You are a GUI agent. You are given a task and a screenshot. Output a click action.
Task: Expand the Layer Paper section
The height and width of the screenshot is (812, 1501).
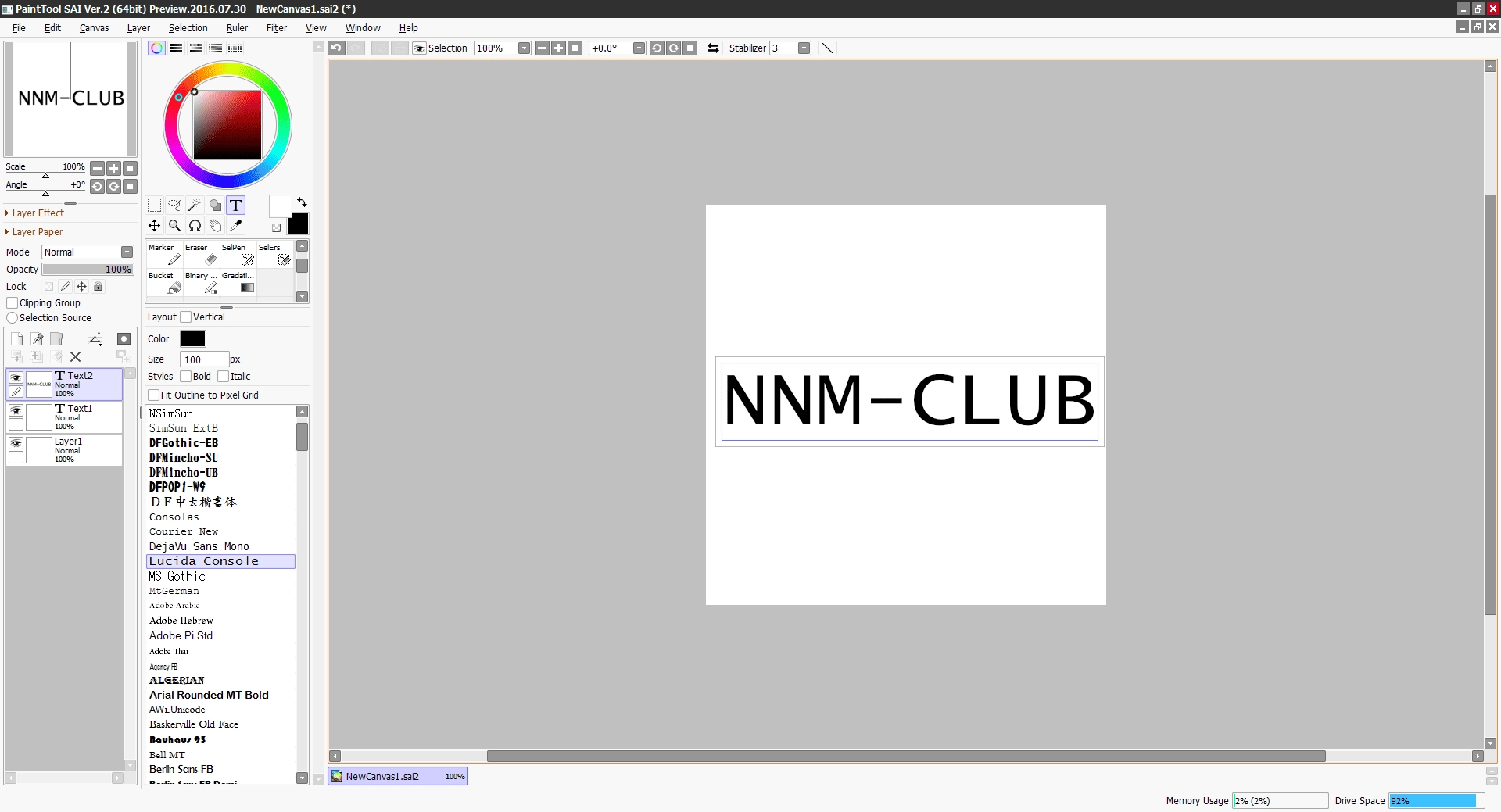coord(37,232)
